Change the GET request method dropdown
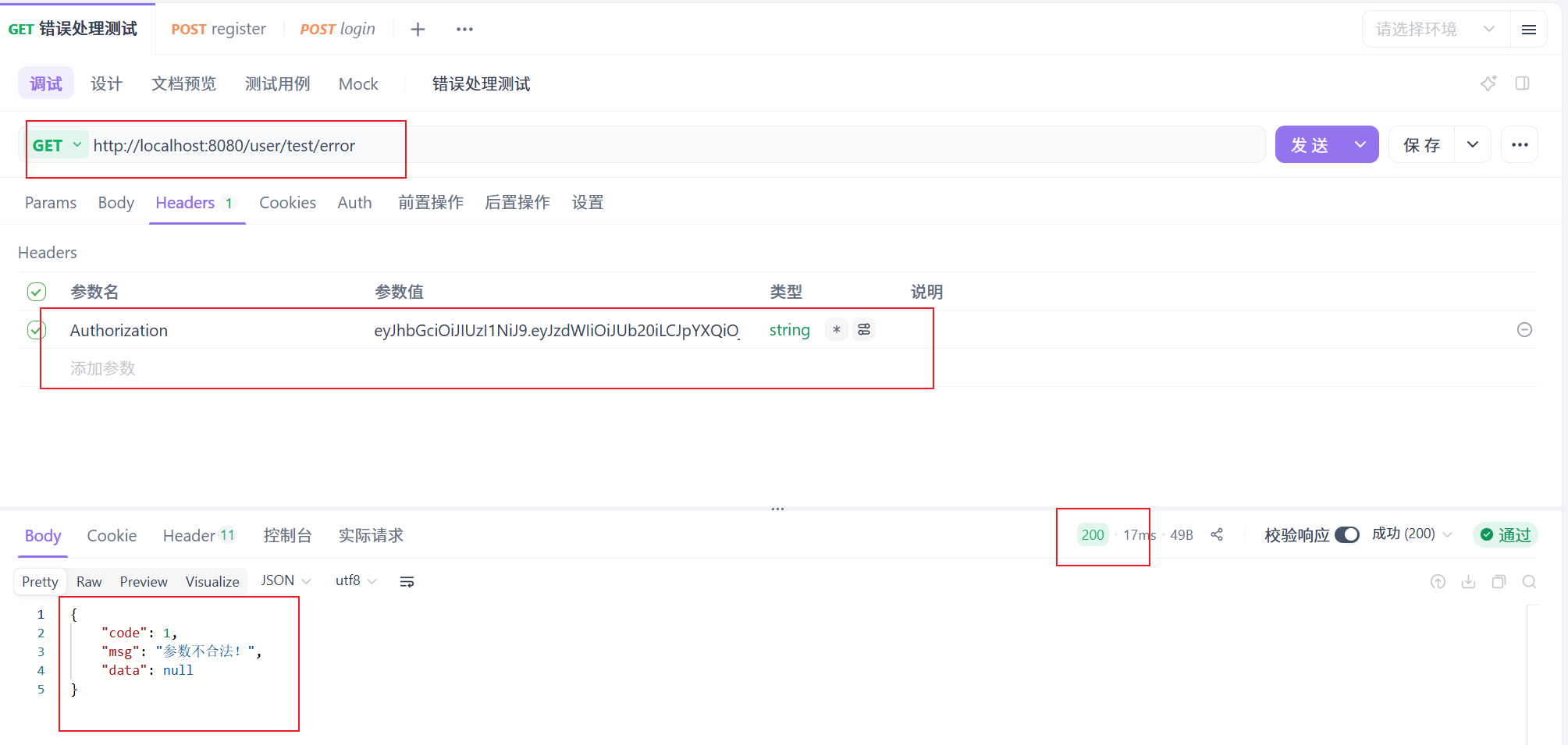The height and width of the screenshot is (745, 1568). pyautogui.click(x=57, y=145)
